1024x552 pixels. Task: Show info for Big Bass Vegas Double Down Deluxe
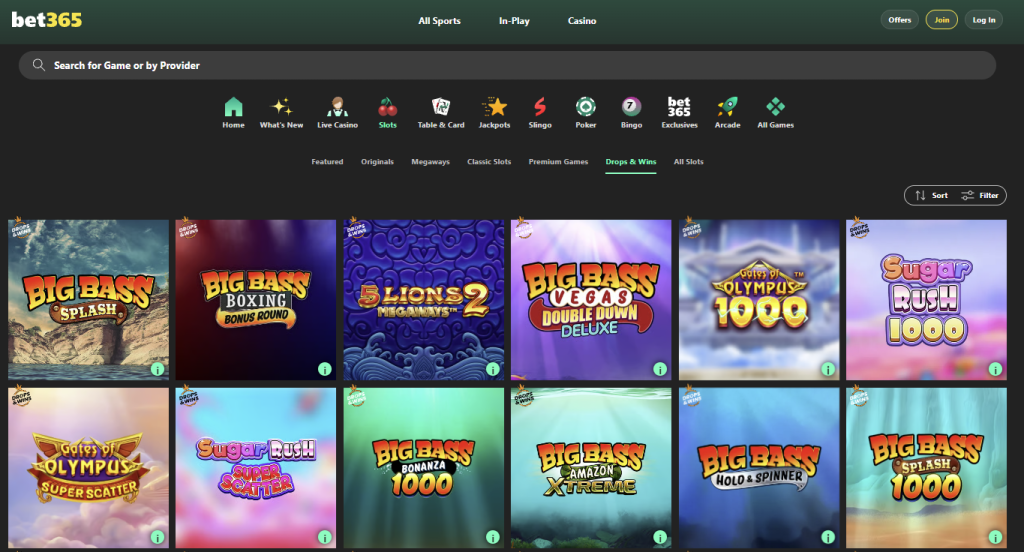[660, 369]
